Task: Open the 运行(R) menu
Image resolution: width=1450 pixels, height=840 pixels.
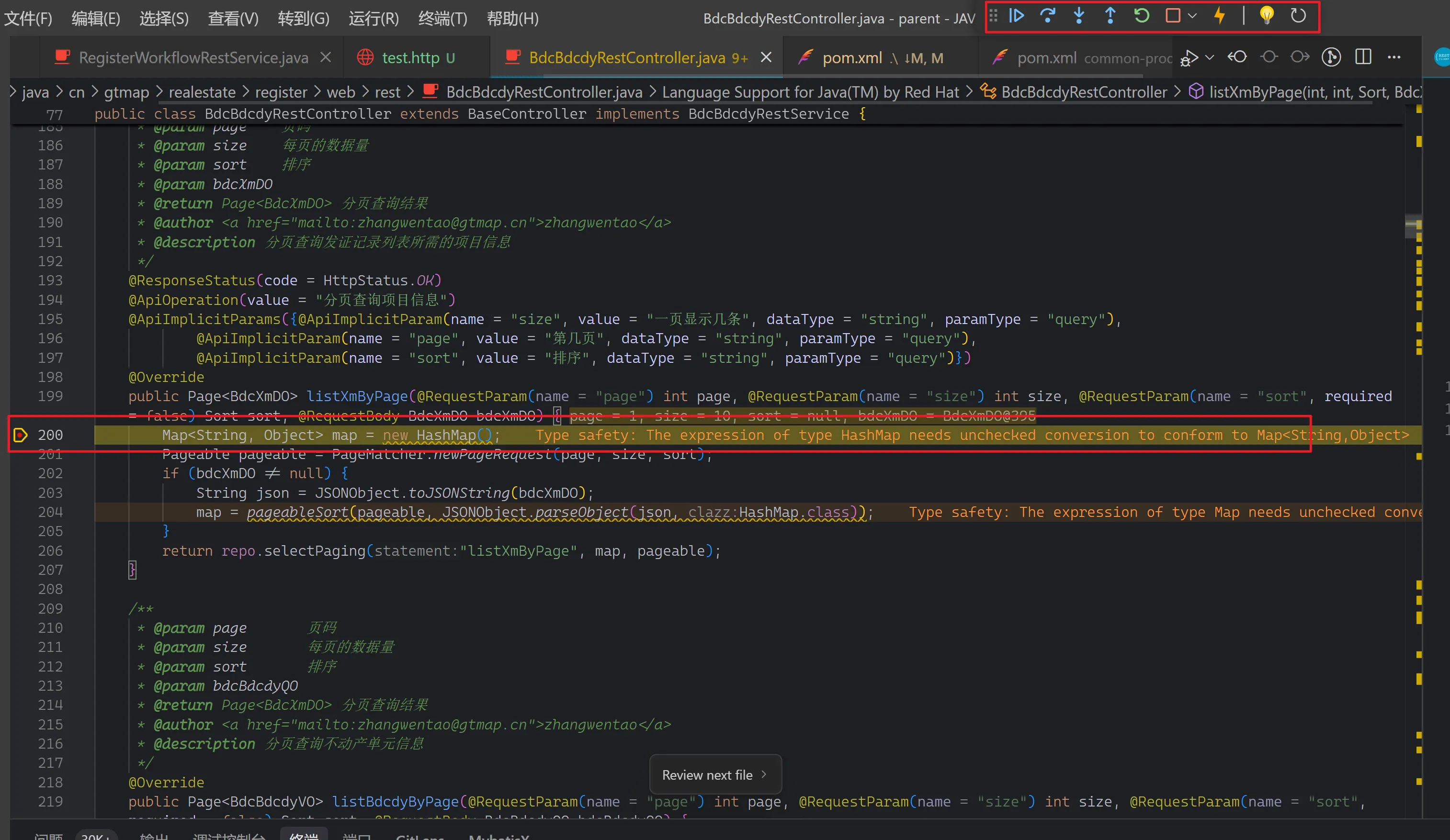Action: [x=374, y=18]
